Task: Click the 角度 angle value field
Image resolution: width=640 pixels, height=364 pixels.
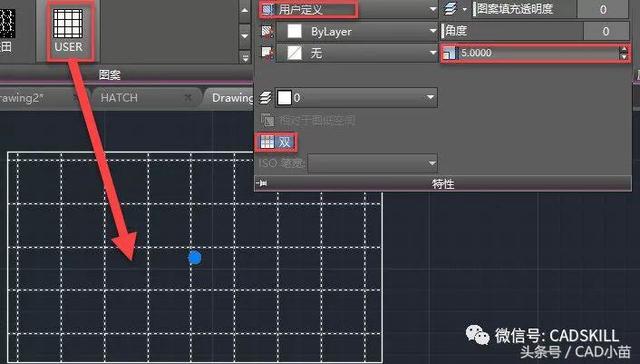Action: pyautogui.click(x=606, y=31)
